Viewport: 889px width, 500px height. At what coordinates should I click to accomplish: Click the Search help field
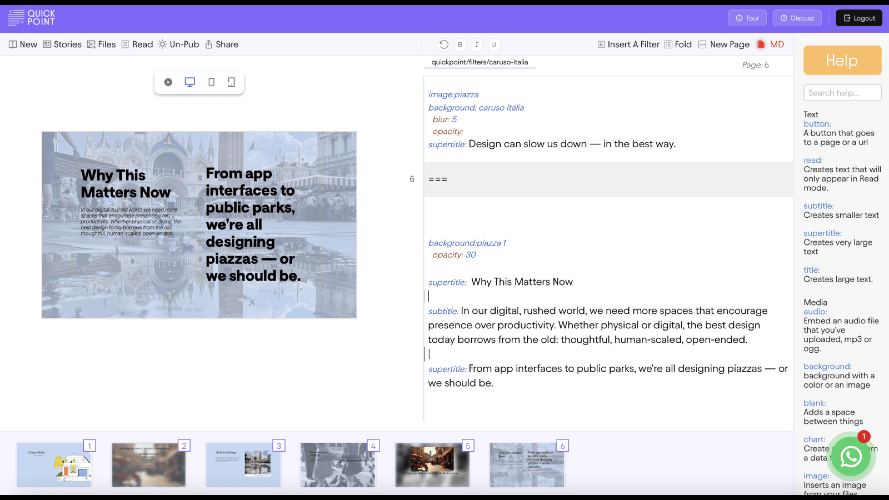pos(842,93)
